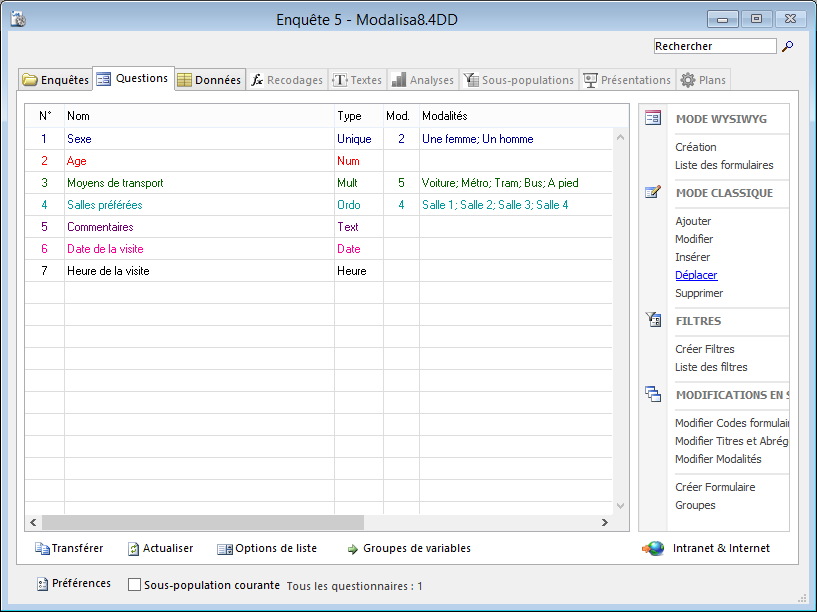Click the Type column header

click(359, 116)
